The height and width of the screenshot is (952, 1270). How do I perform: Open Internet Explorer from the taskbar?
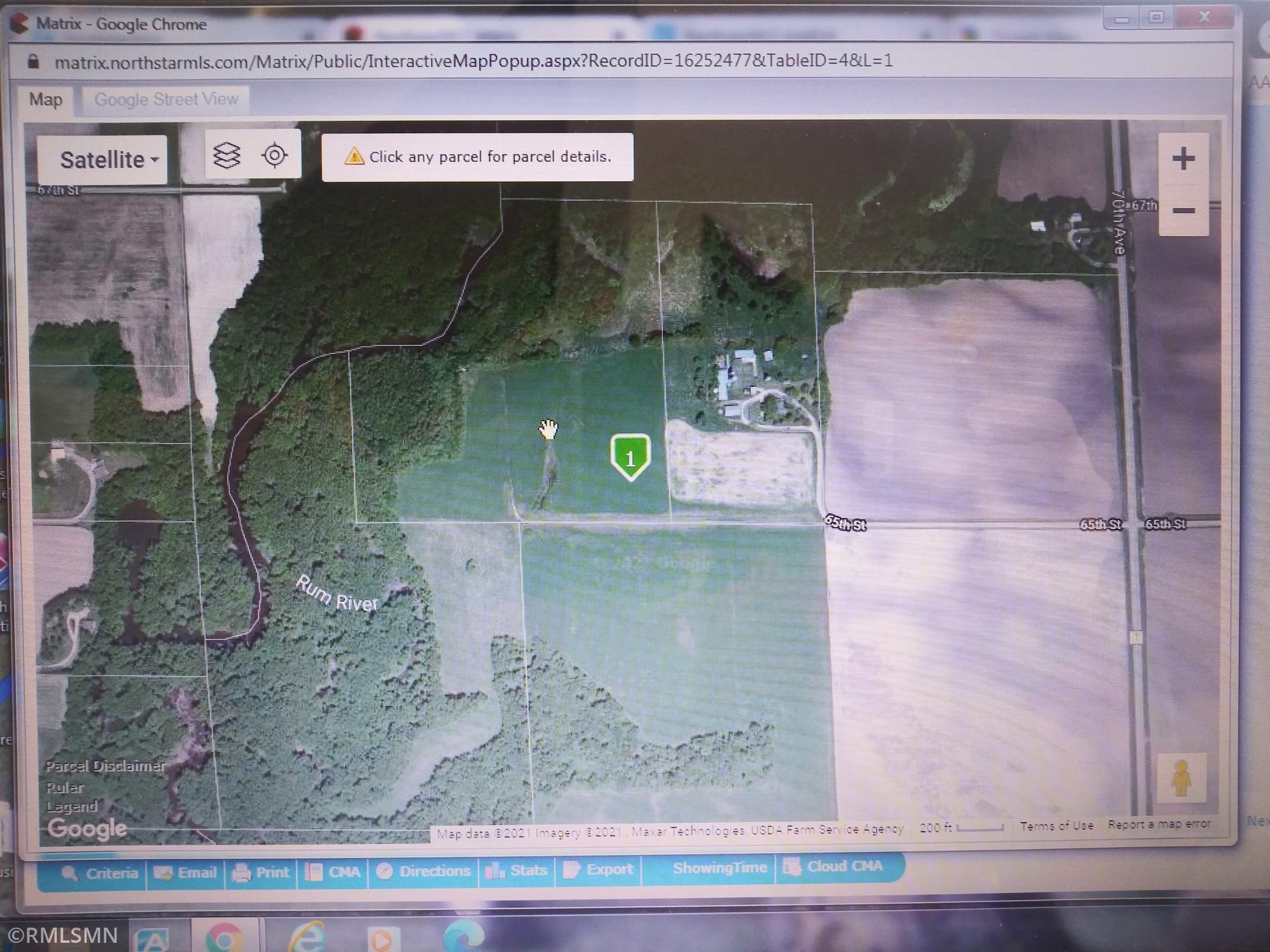point(307,936)
